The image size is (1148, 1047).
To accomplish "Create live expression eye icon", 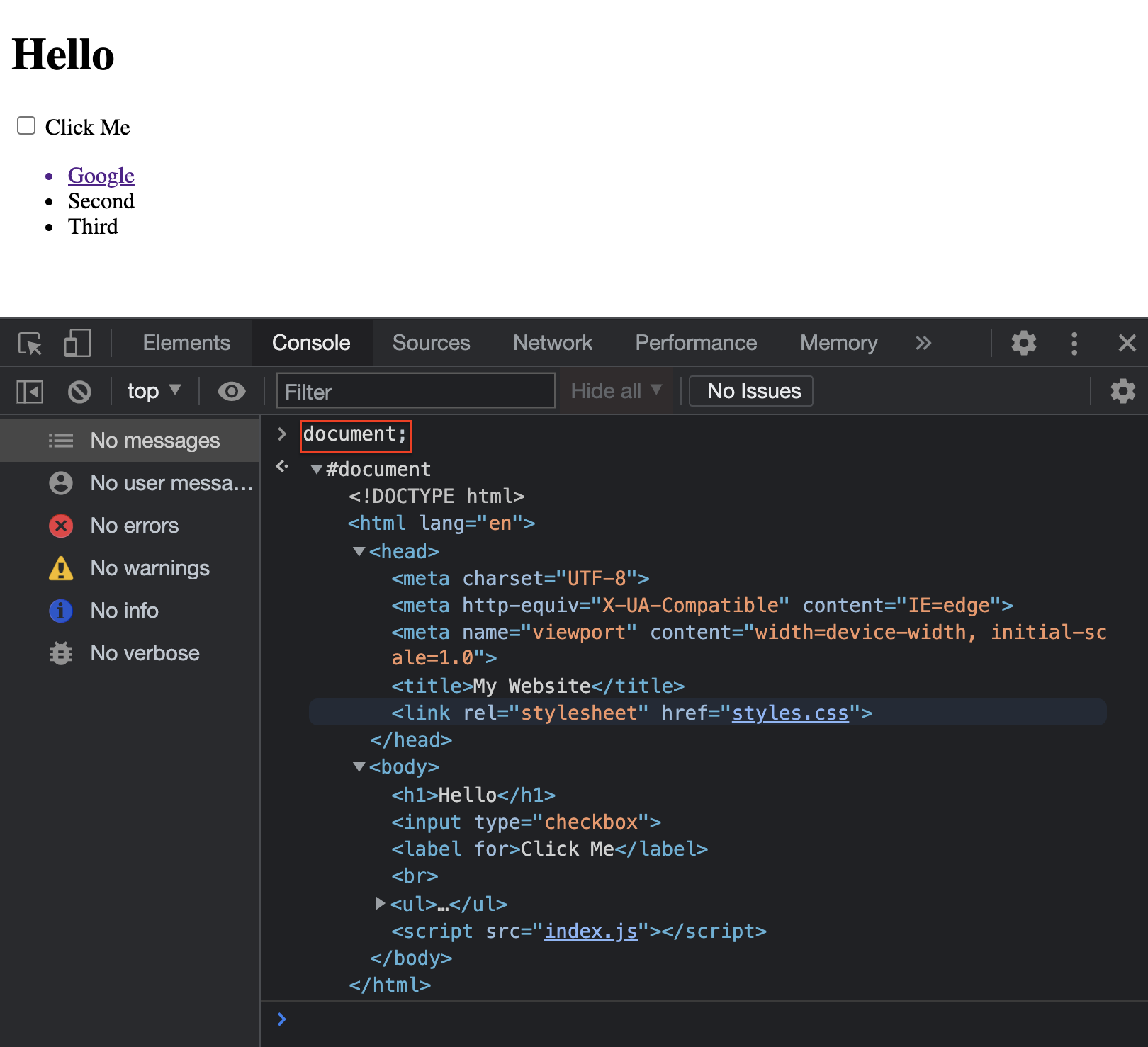I will [x=231, y=391].
